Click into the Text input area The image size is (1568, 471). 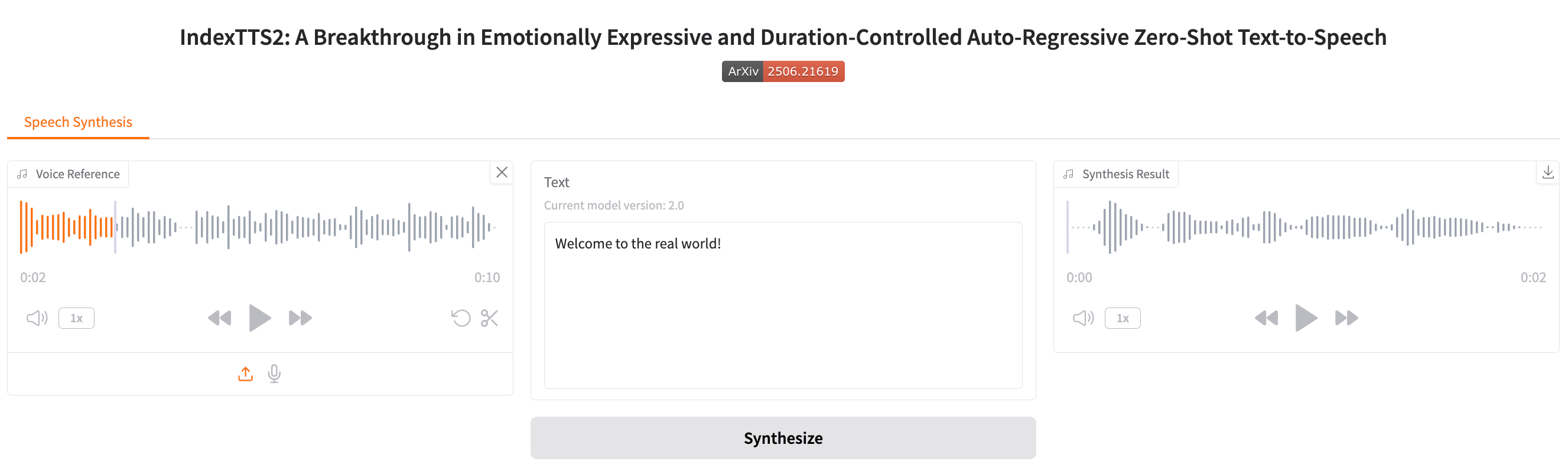pyautogui.click(x=783, y=305)
